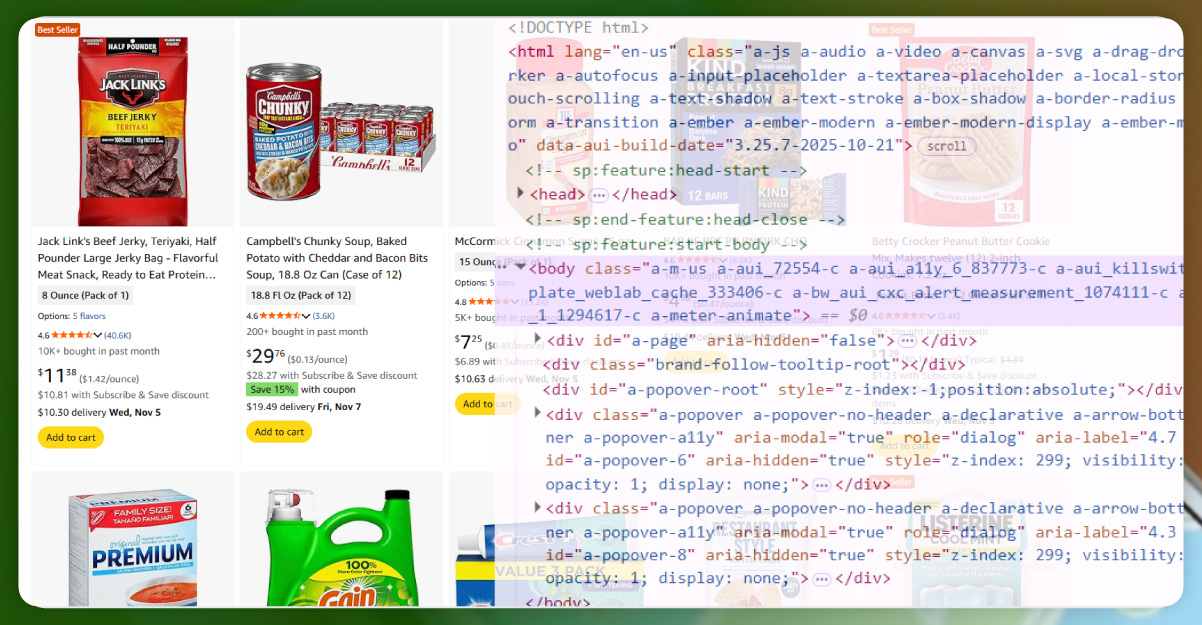Expand the head element node
The image size is (1202, 625).
[x=520, y=194]
